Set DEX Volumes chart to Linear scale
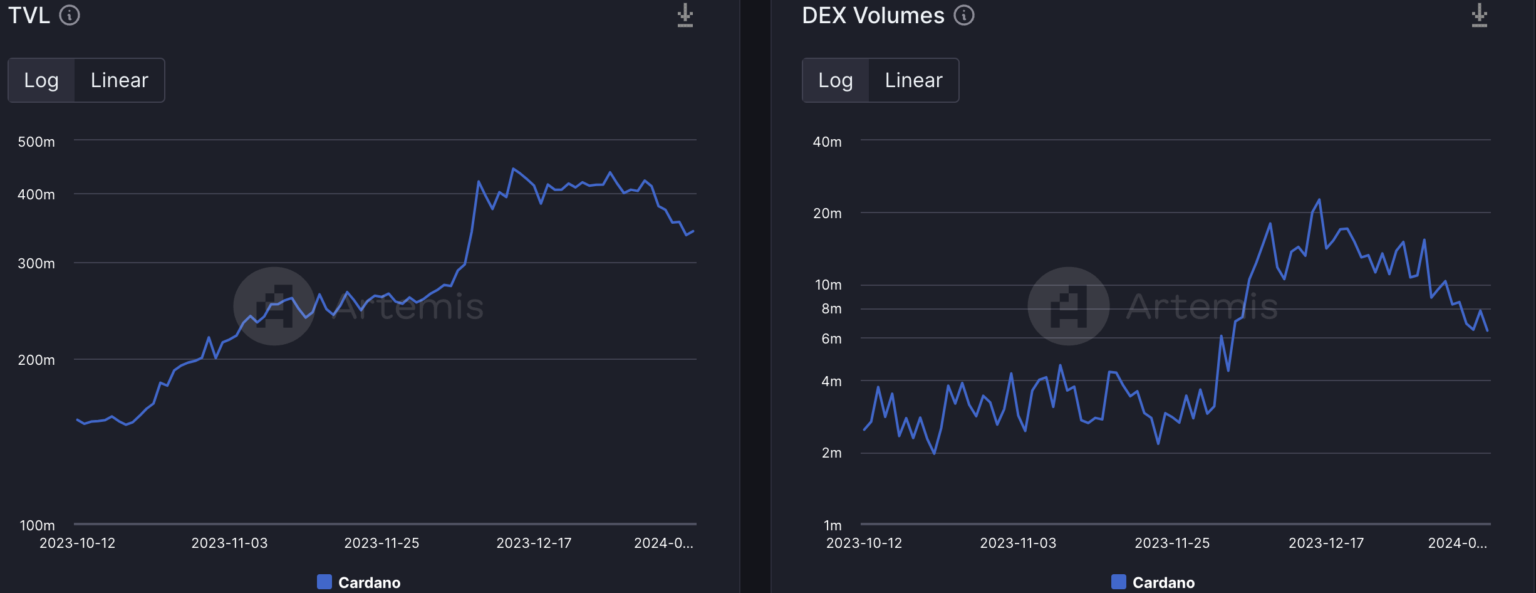Viewport: 1536px width, 593px height. (x=913, y=80)
